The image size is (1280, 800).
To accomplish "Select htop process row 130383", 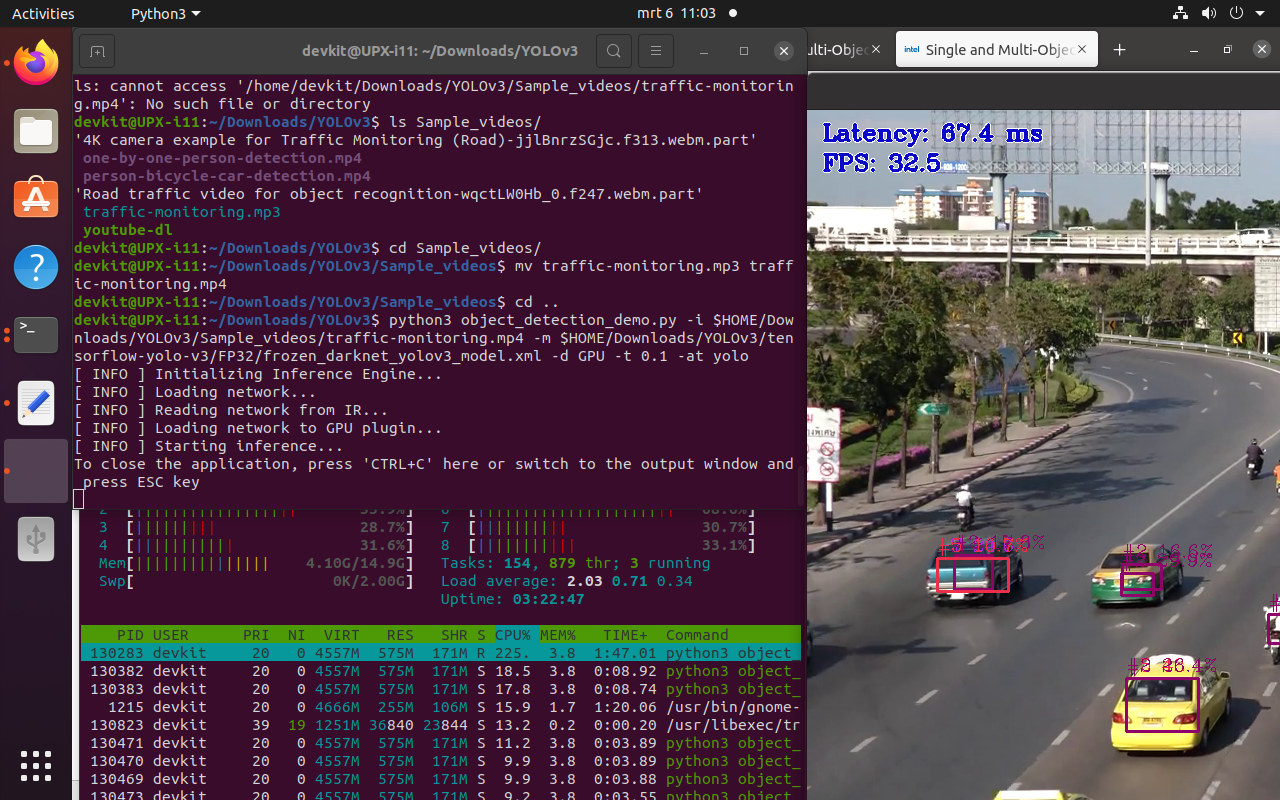I will coord(441,689).
